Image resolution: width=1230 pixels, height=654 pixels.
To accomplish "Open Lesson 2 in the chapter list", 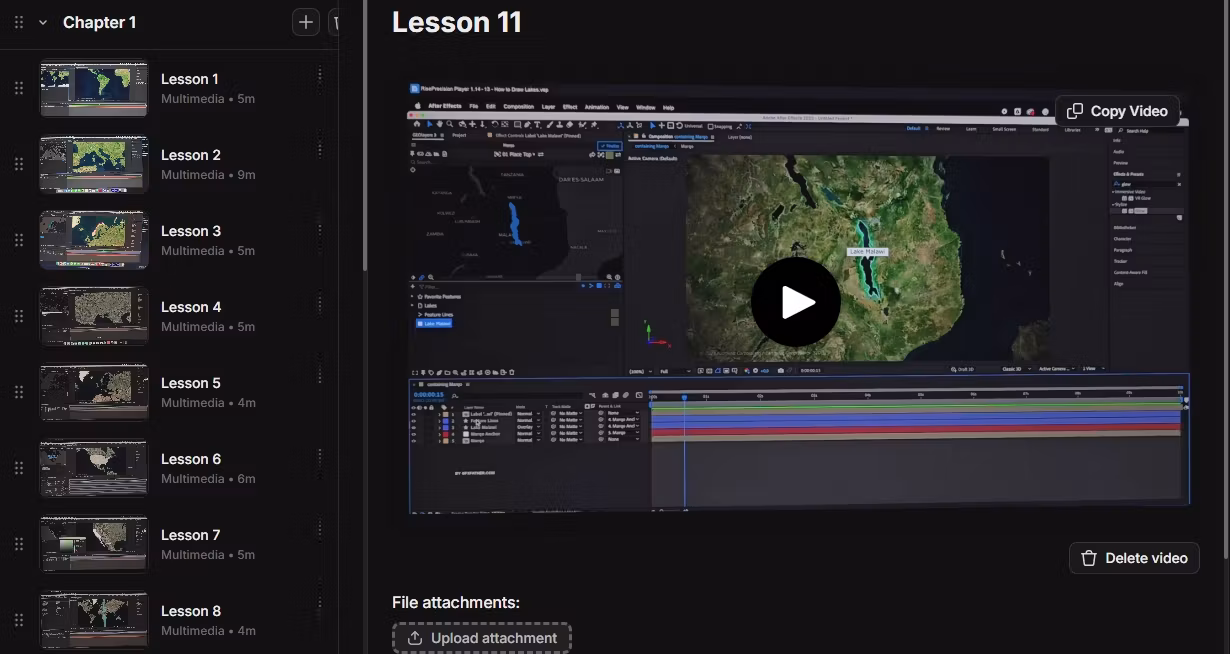I will click(191, 155).
